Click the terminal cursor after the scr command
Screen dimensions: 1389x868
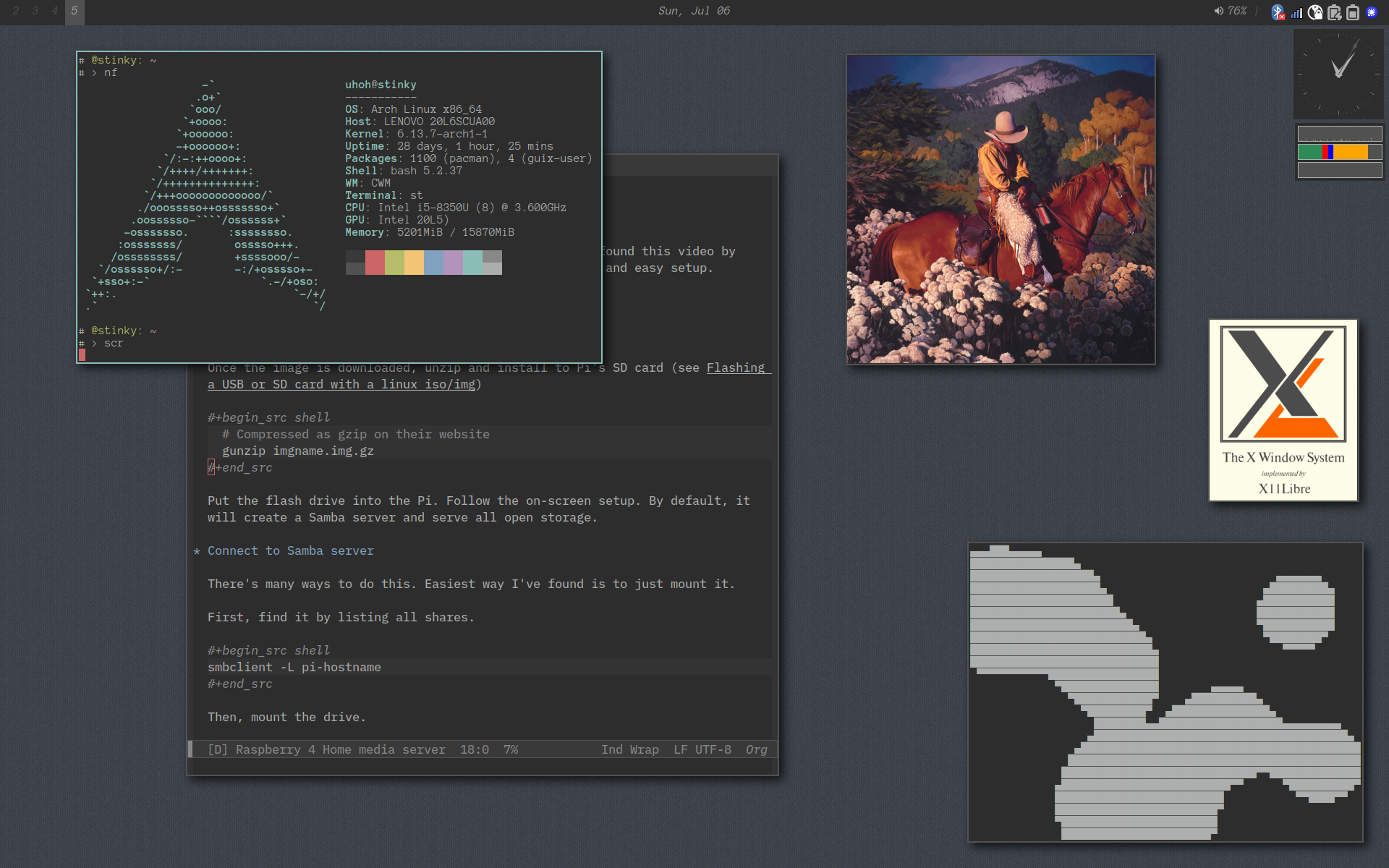(82, 355)
